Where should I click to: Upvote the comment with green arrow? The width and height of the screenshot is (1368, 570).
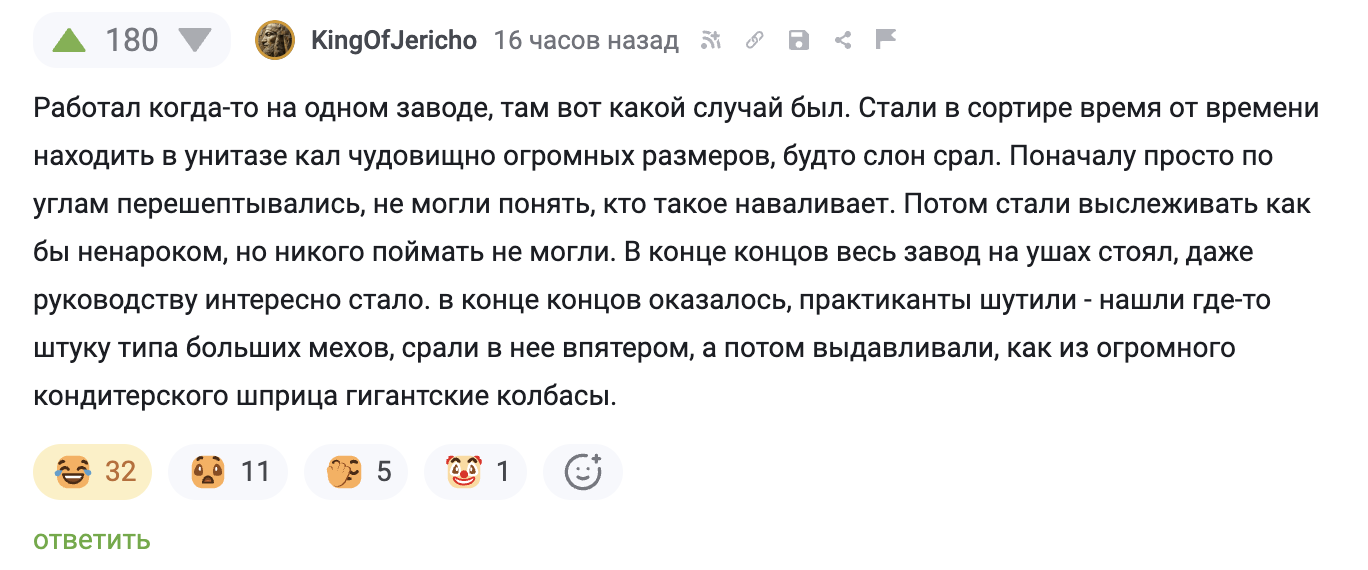pos(69,41)
